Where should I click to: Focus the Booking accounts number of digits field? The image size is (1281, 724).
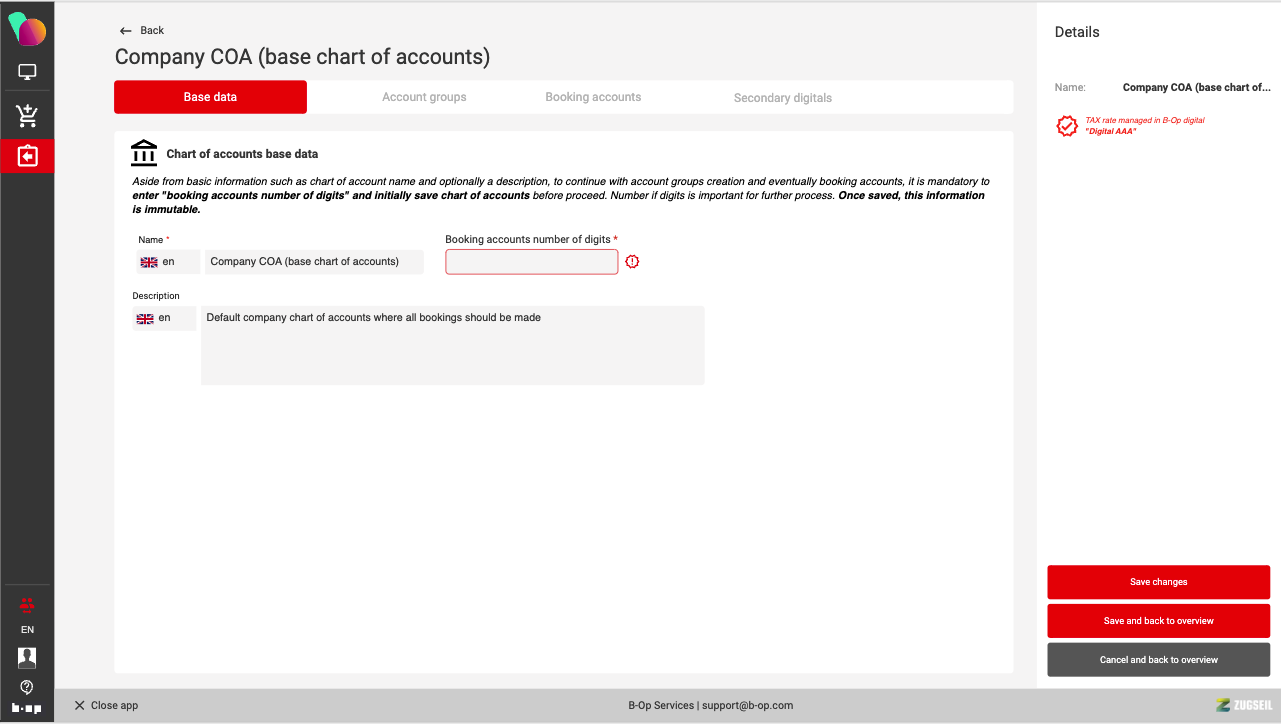point(531,262)
